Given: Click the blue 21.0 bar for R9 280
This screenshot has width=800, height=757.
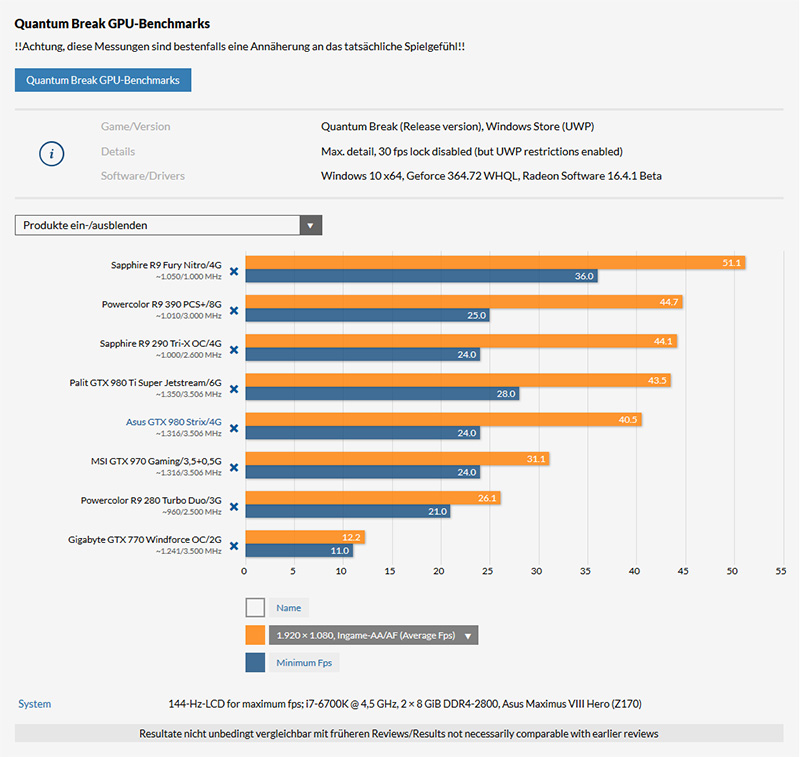Looking at the screenshot, I should (348, 511).
